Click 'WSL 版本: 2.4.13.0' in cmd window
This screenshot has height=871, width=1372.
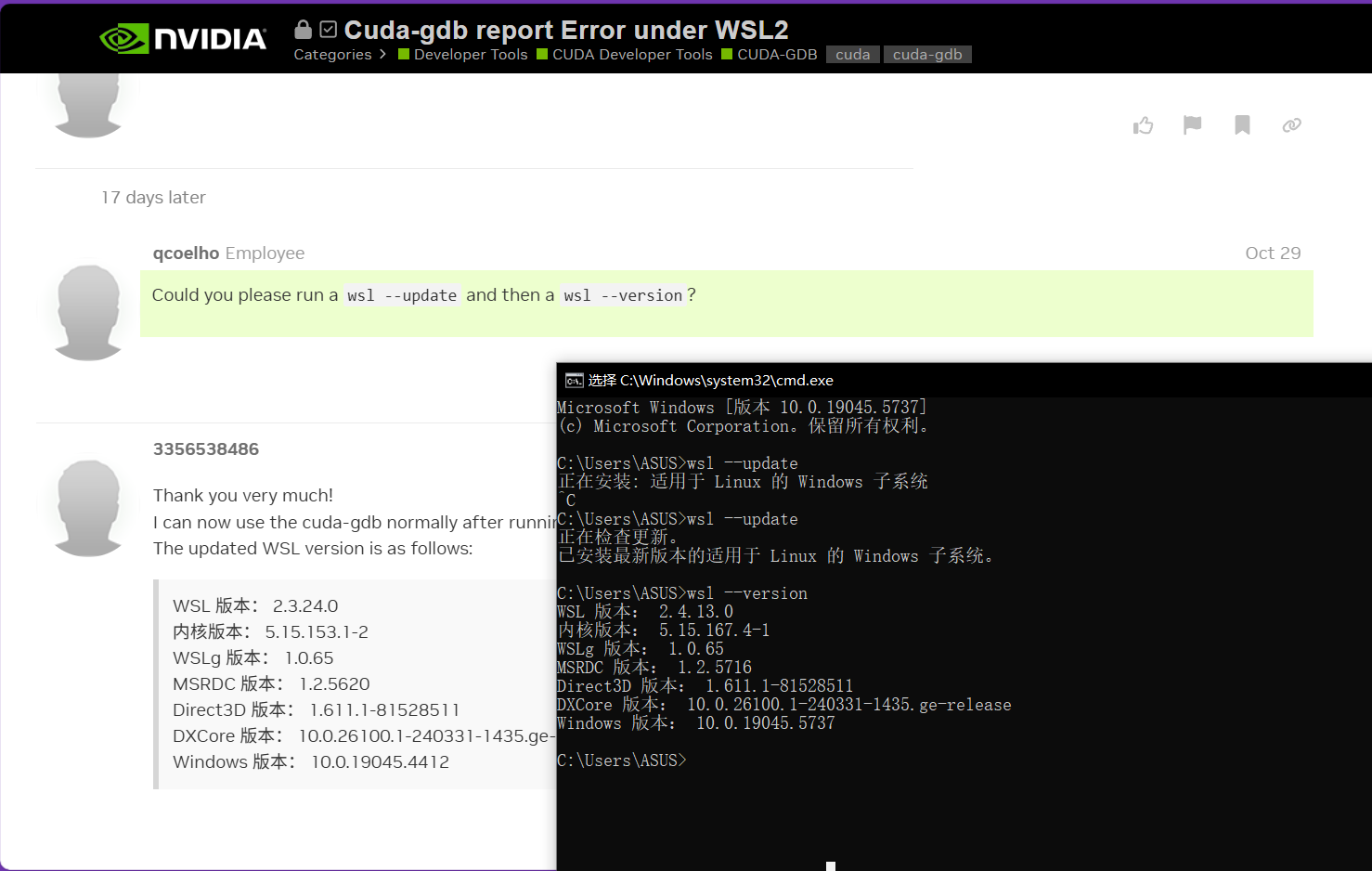(645, 612)
